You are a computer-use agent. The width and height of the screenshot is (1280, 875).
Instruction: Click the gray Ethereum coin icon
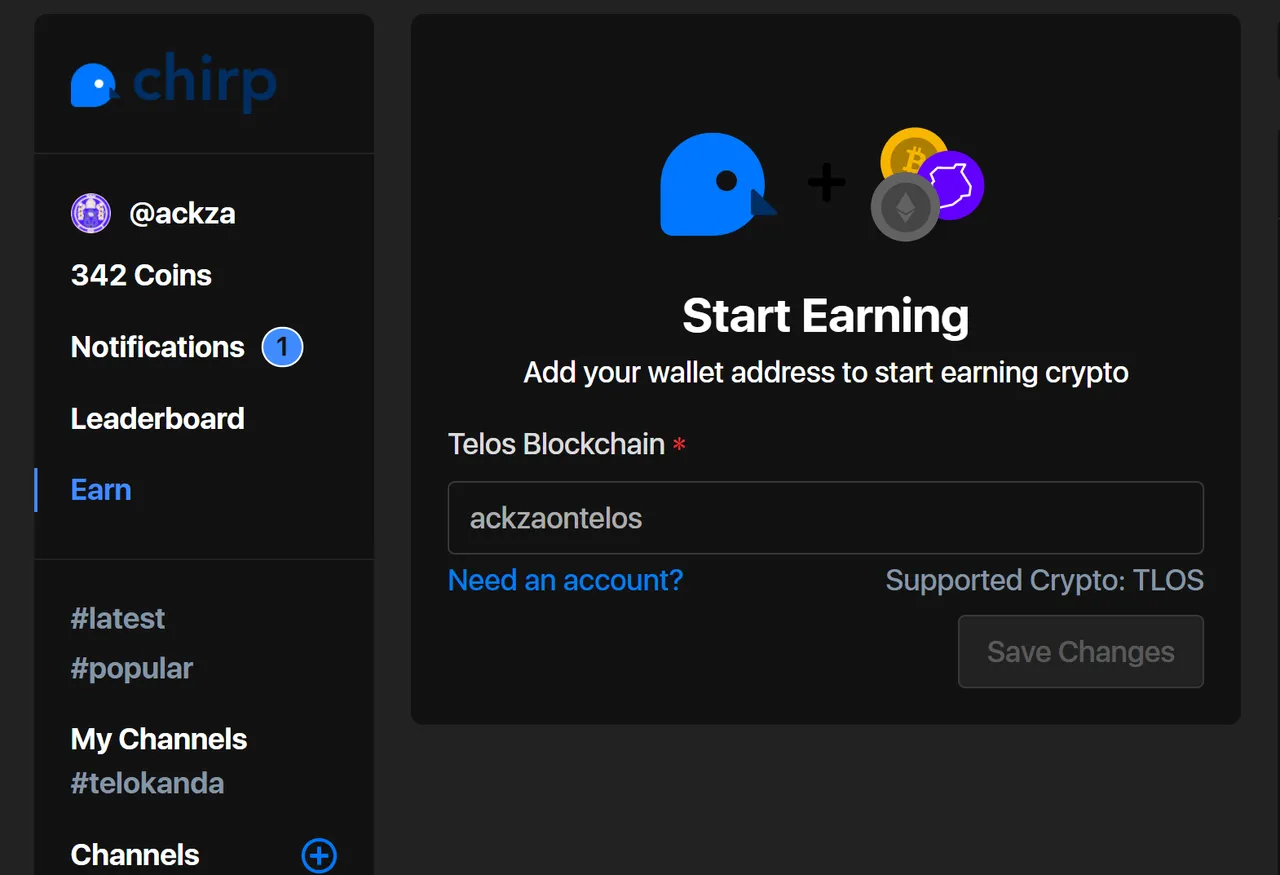[904, 207]
